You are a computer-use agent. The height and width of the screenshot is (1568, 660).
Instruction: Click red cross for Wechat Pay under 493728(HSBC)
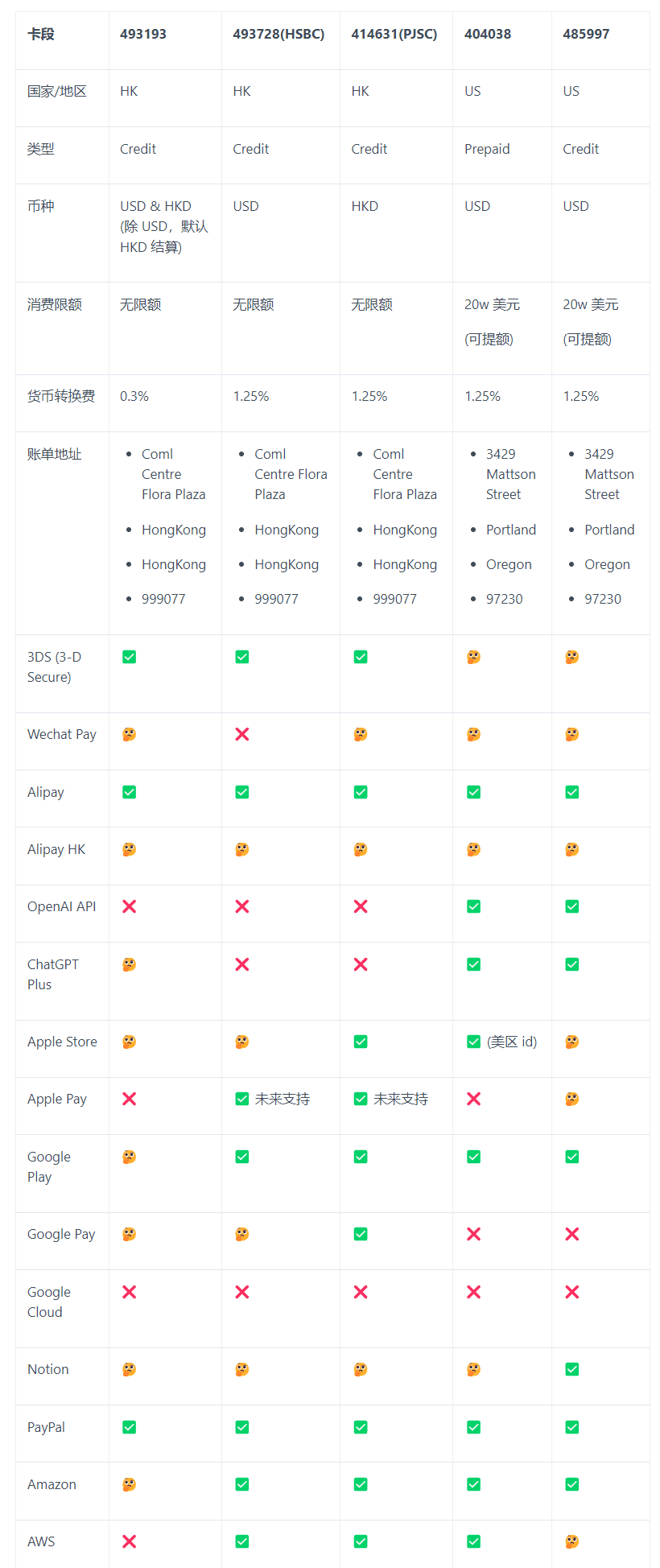242,734
